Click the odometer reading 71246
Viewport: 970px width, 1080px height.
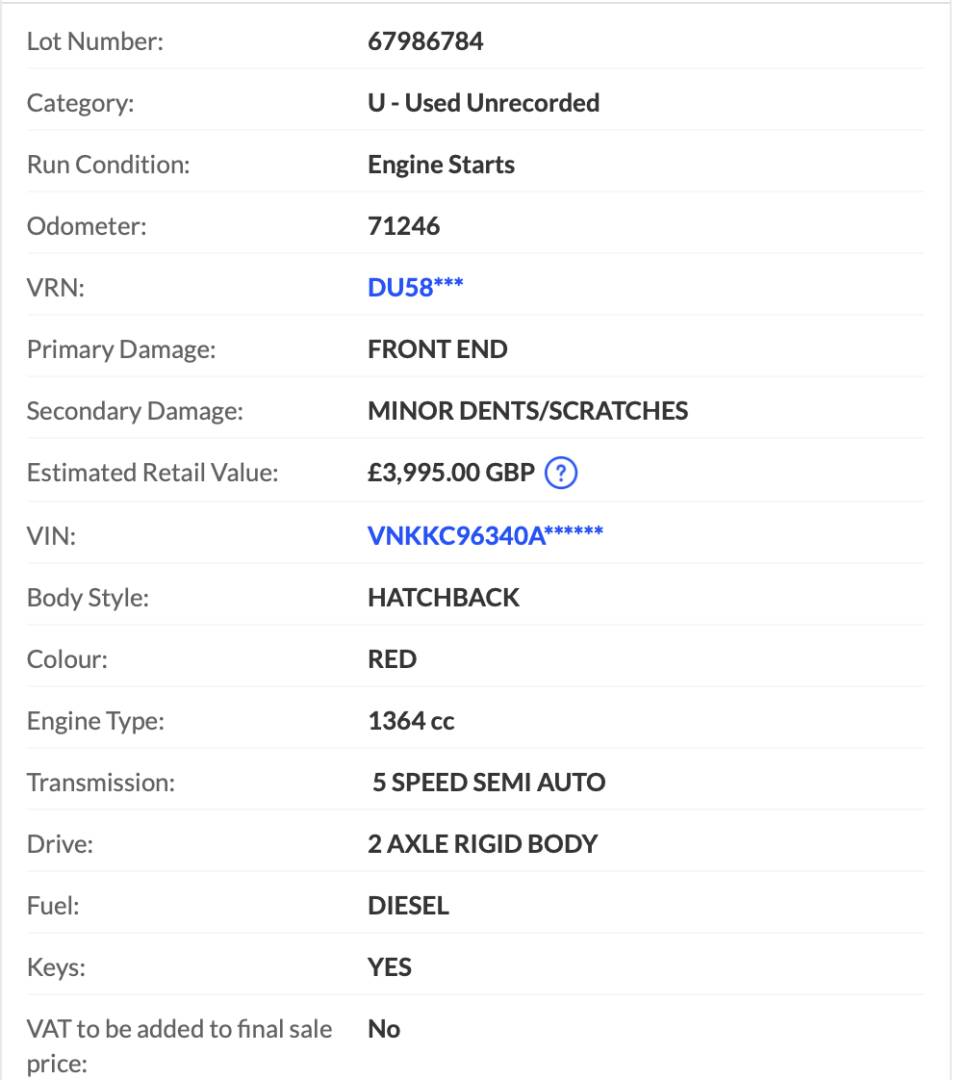(403, 226)
